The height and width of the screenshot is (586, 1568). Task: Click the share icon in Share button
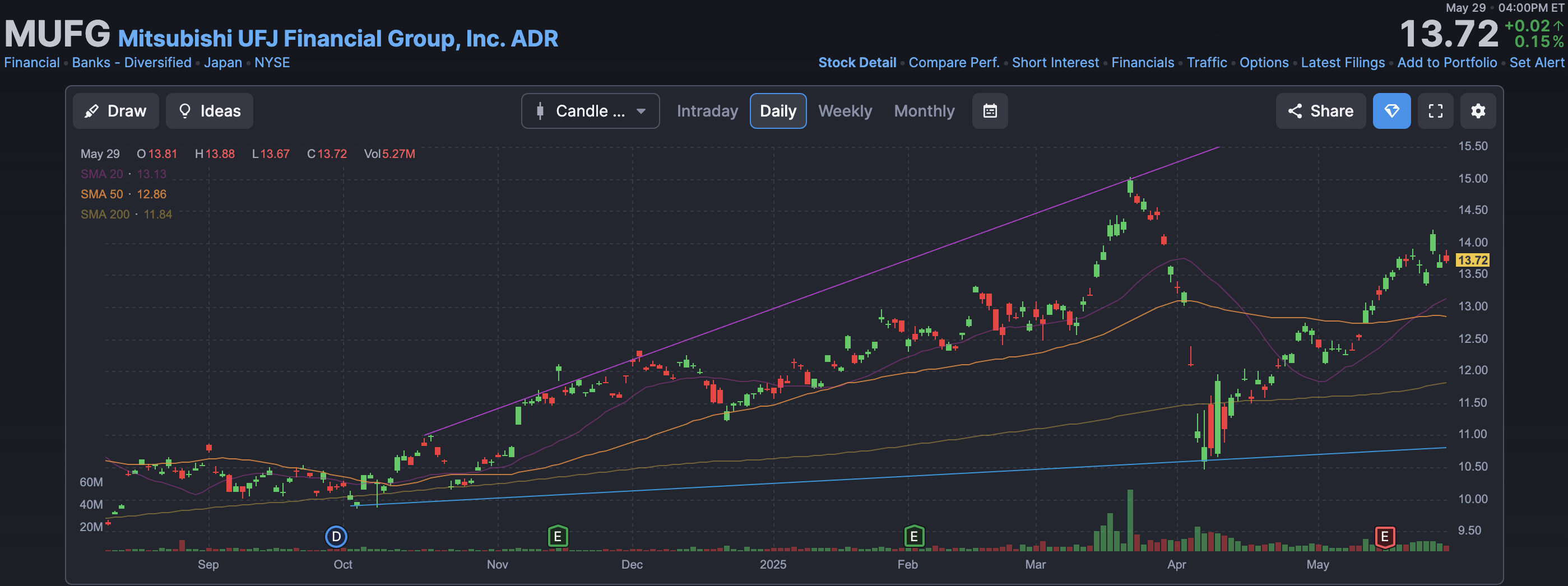tap(1295, 111)
